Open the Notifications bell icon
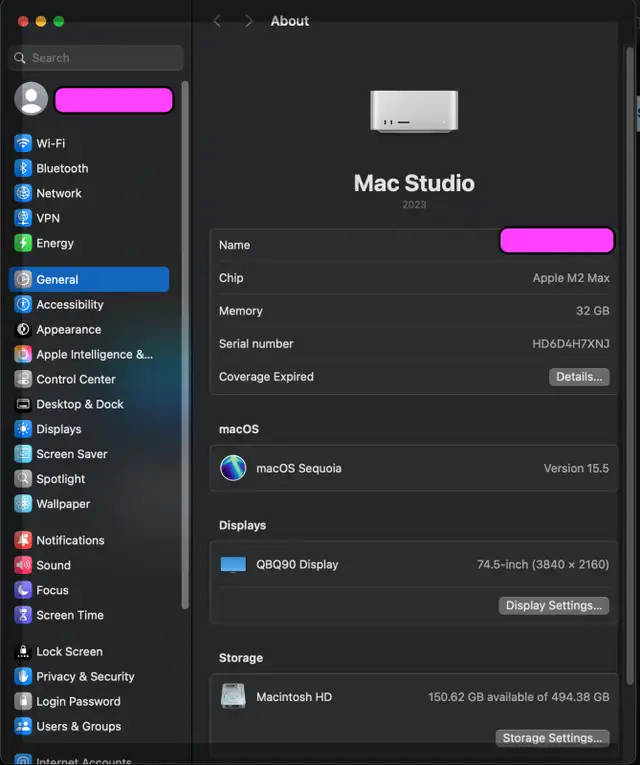The height and width of the screenshot is (765, 640). point(23,540)
